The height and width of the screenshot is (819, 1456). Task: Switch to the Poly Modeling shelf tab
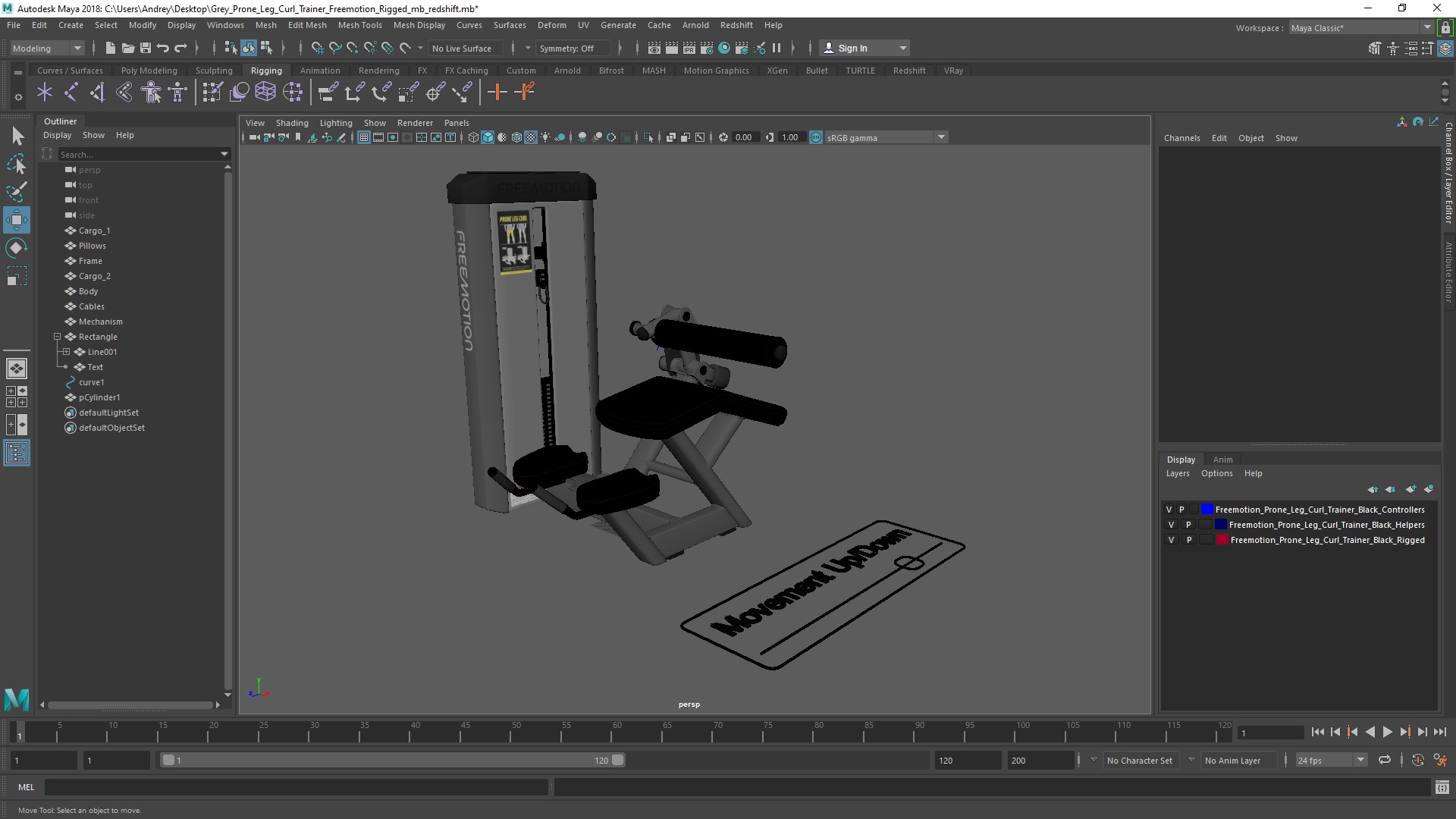[149, 71]
